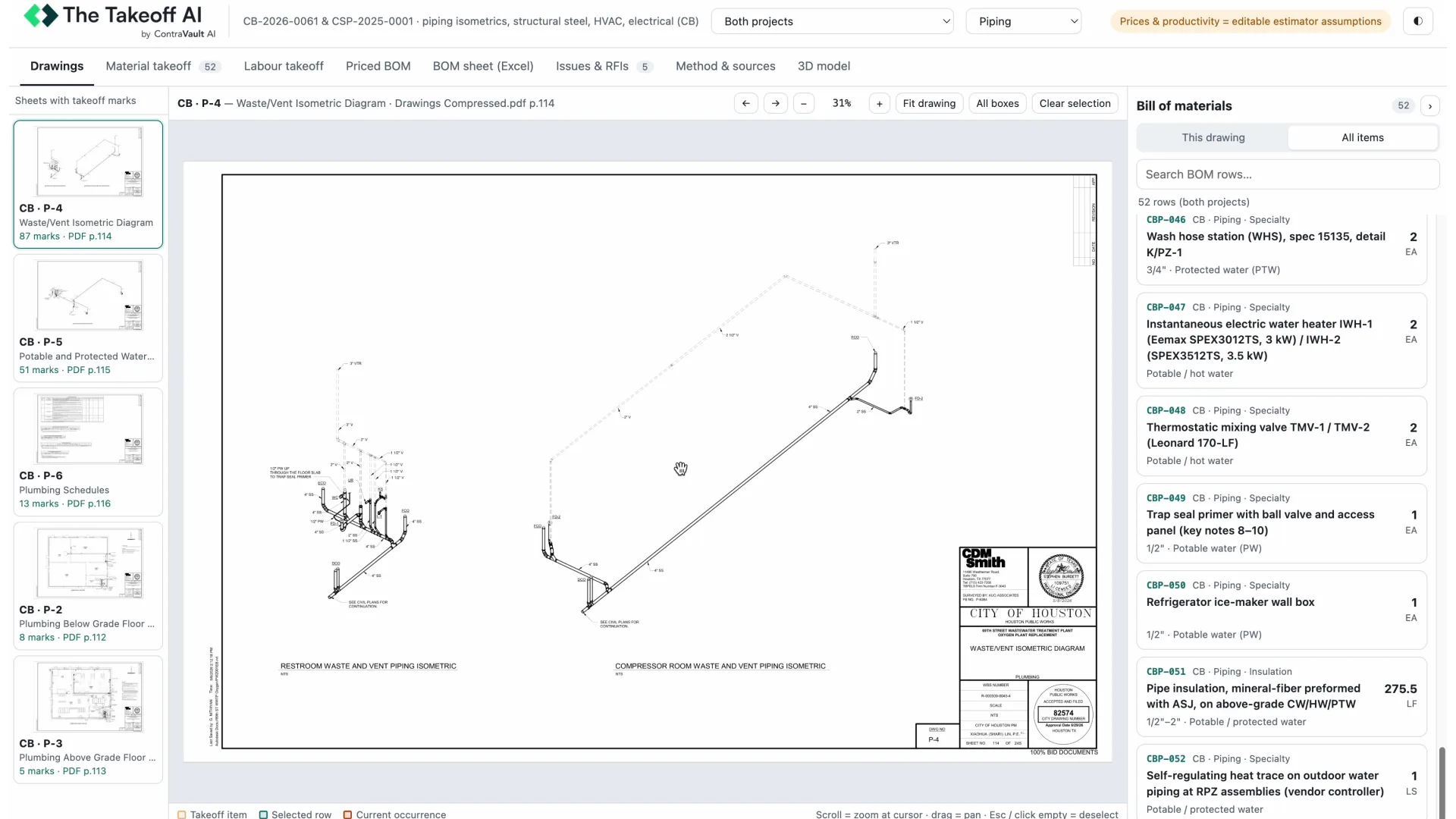Zoom in with plus button
1456x819 pixels.
point(879,104)
